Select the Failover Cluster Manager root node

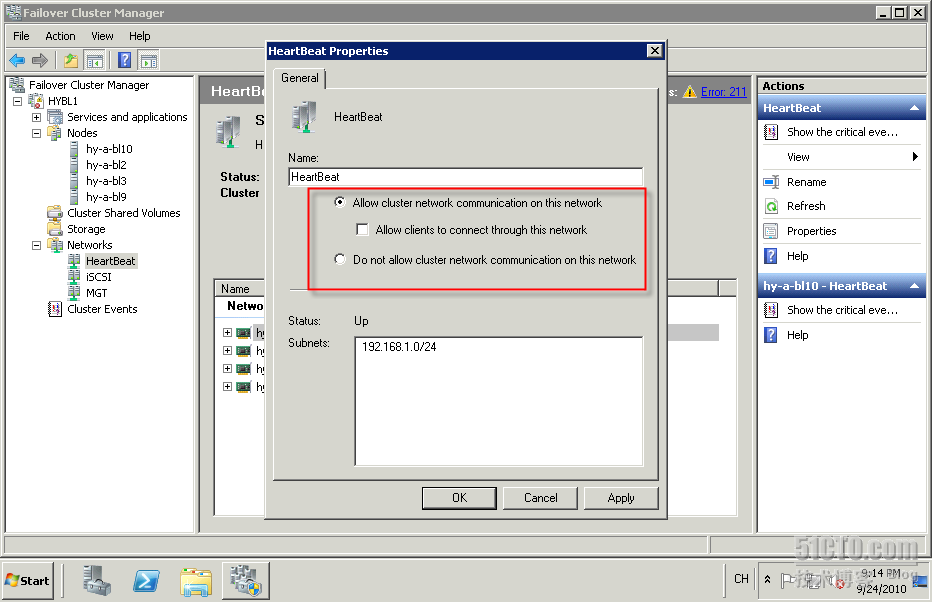(89, 85)
